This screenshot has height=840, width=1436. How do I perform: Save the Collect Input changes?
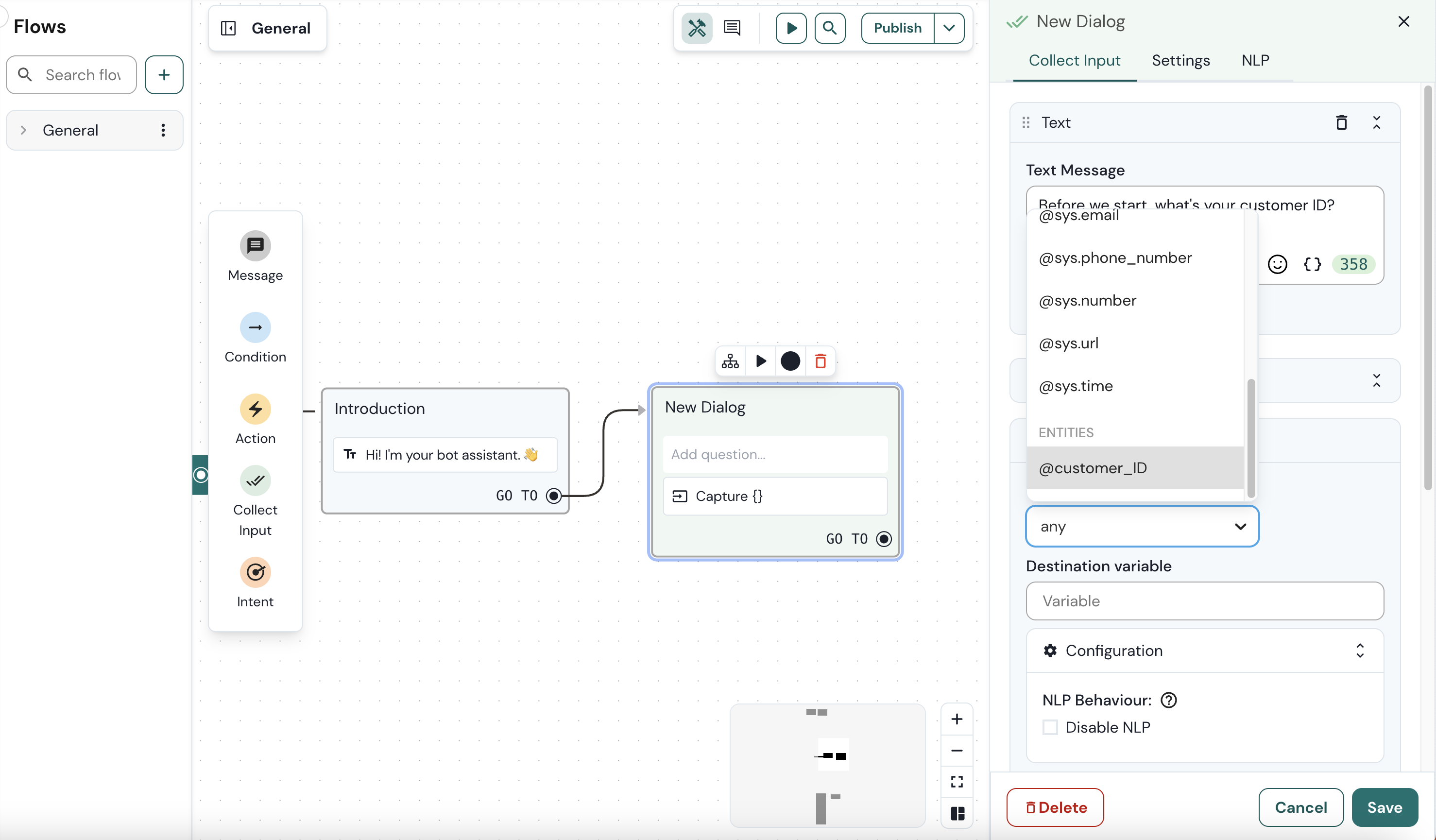pyautogui.click(x=1385, y=807)
